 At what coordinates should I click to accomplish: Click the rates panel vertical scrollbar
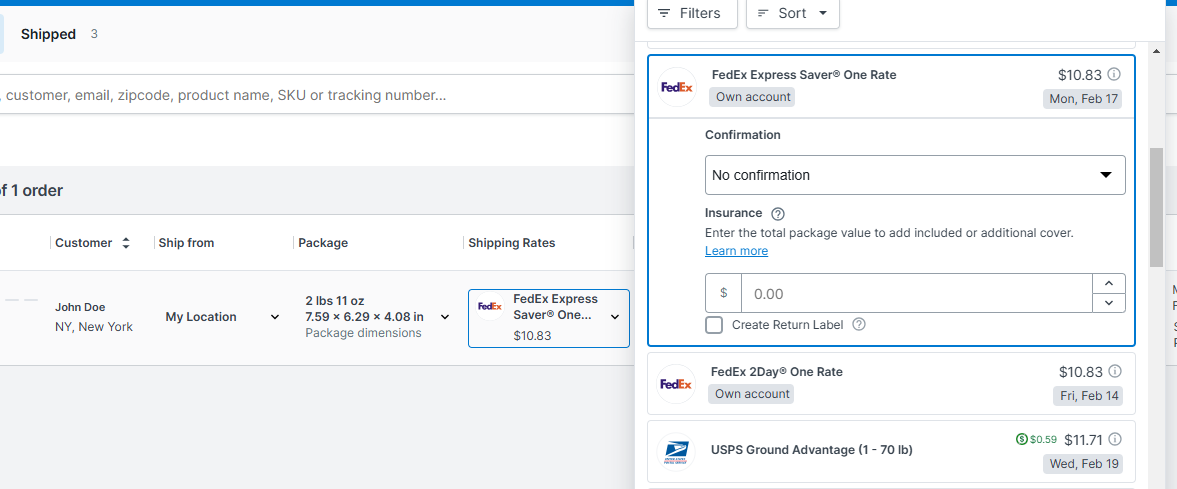click(1156, 207)
